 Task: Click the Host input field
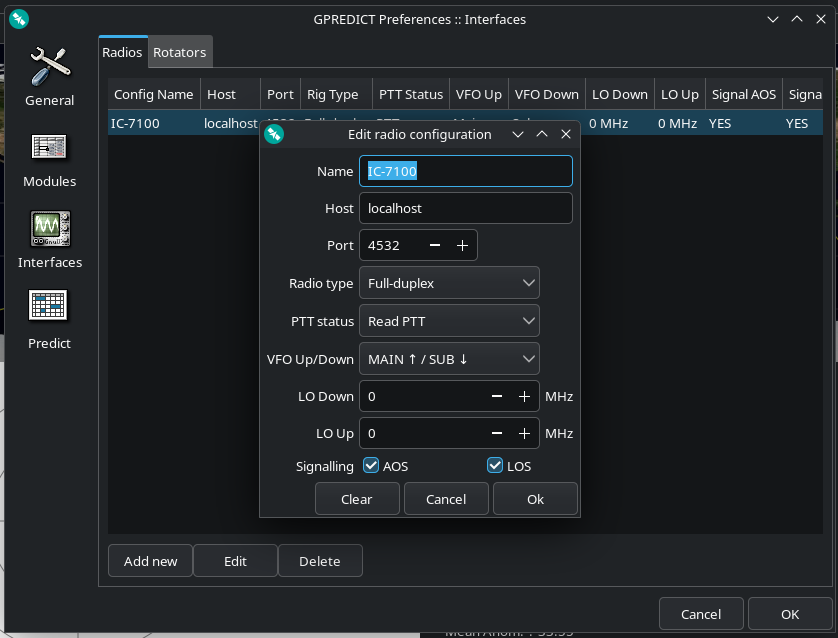coord(466,208)
